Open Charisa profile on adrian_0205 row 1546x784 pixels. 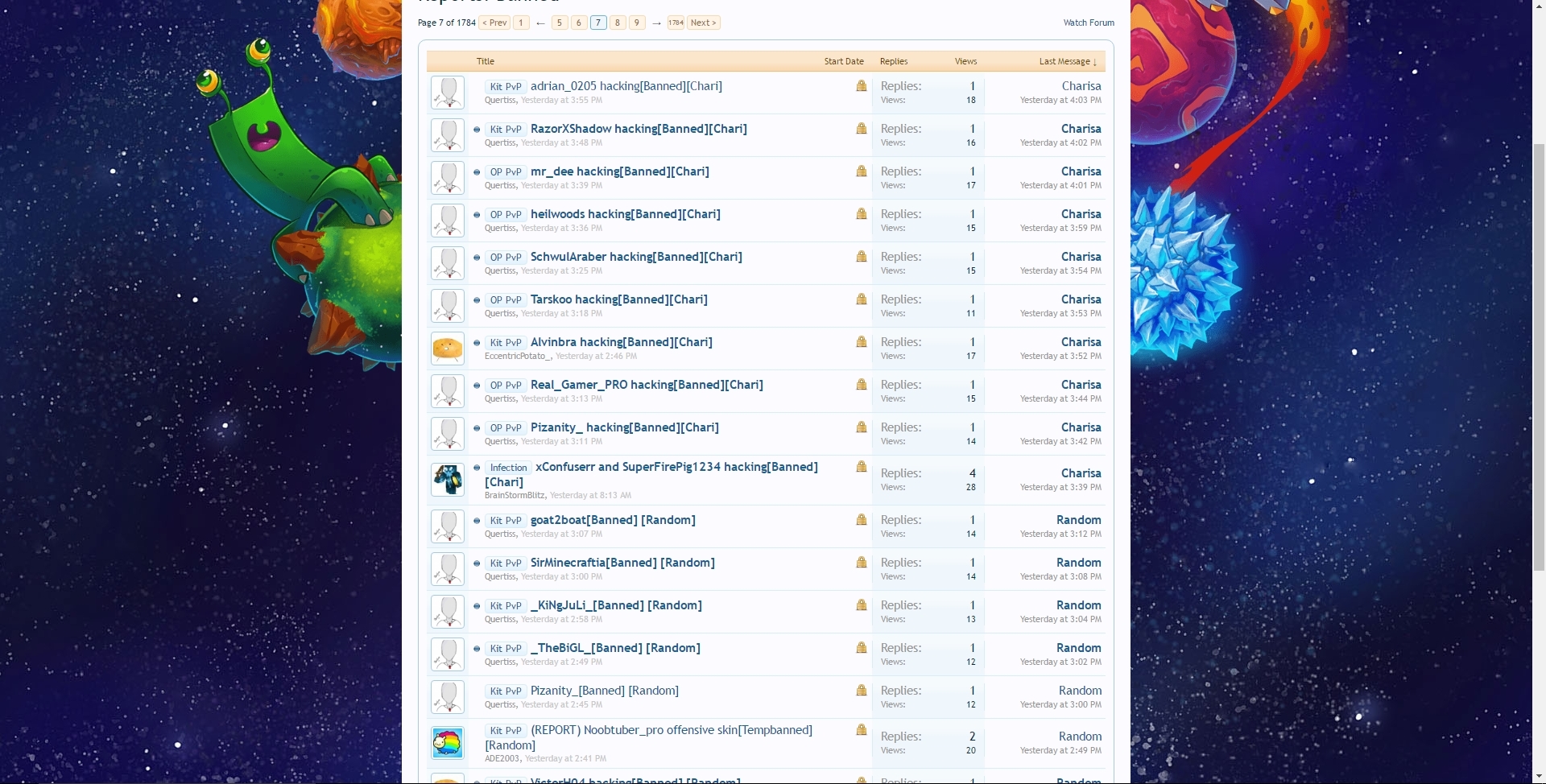point(1081,86)
